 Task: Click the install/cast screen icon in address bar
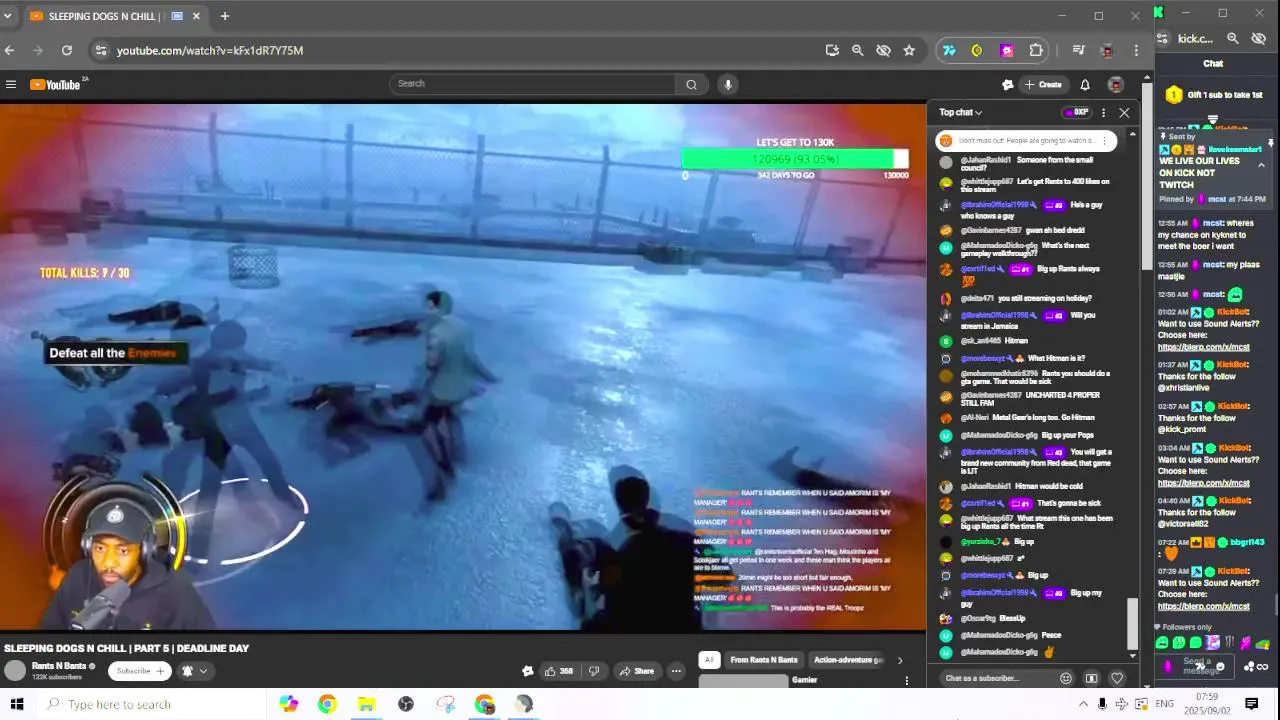point(832,50)
